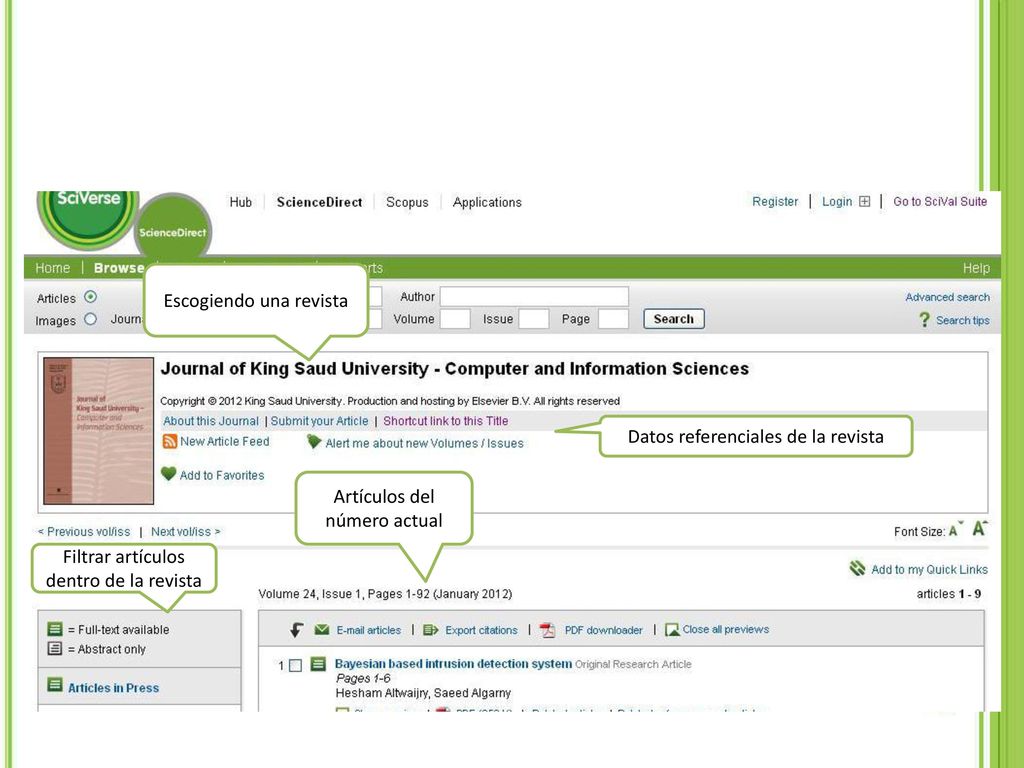Click the PDF downloader icon

click(548, 630)
